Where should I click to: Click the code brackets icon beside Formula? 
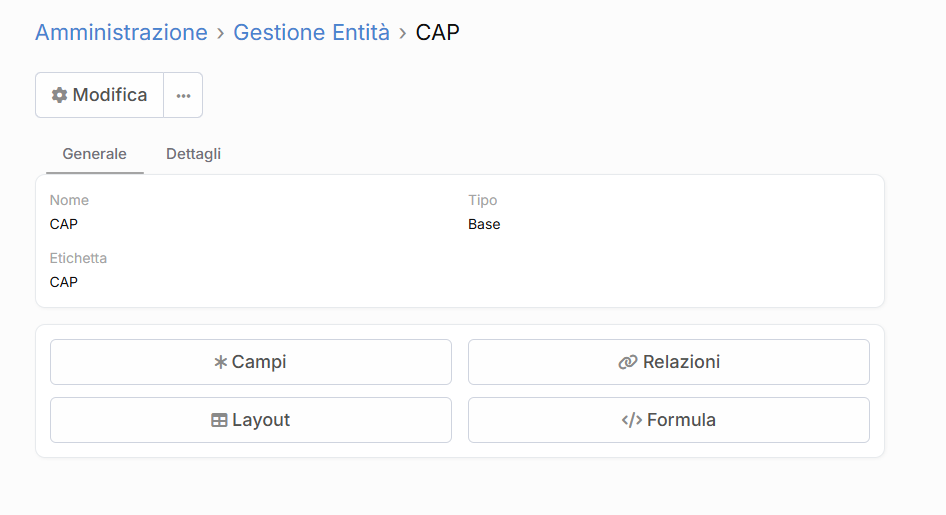coord(631,420)
